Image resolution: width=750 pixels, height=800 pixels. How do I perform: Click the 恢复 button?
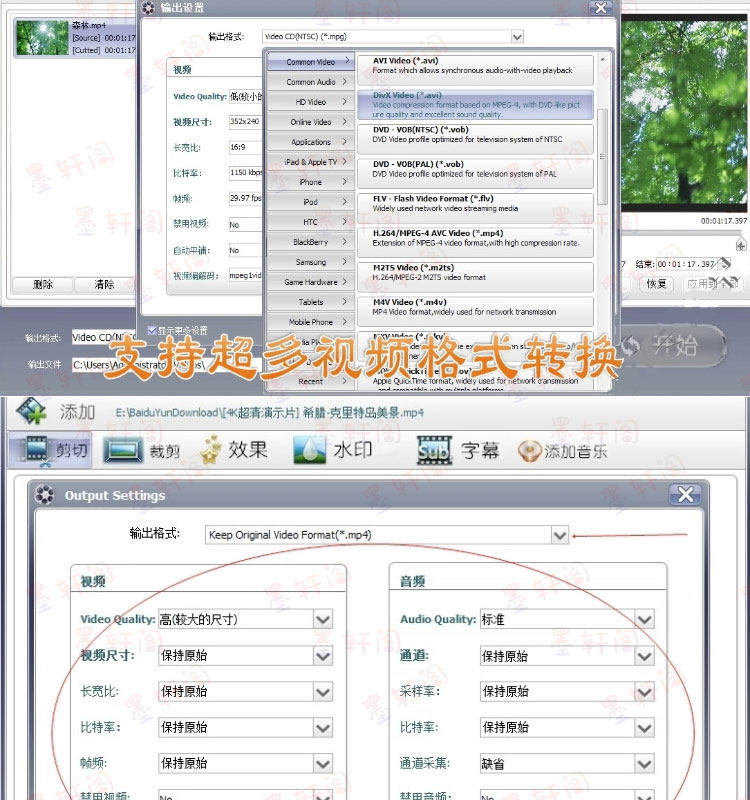(657, 284)
